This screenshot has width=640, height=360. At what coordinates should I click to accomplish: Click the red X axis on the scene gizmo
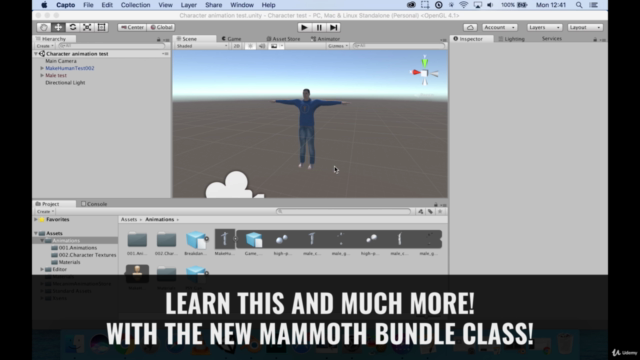(x=416, y=73)
